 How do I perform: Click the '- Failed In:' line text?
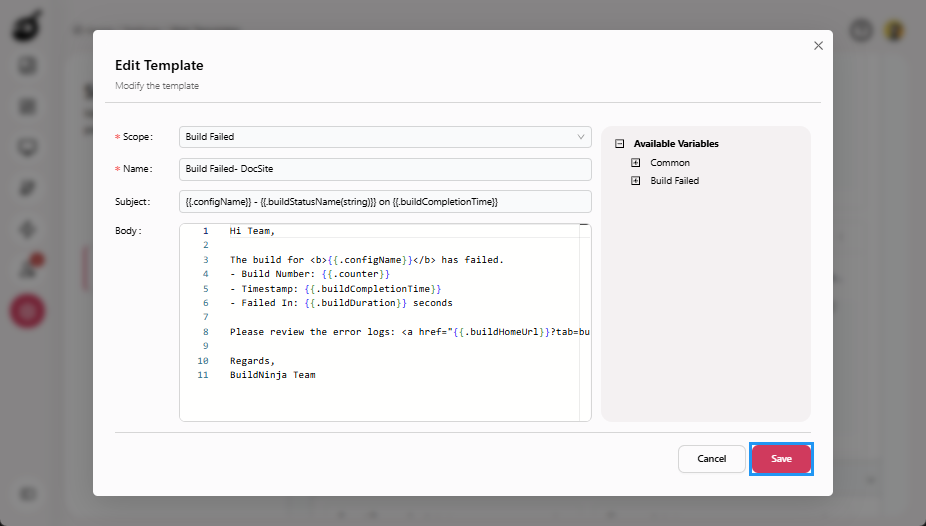pyautogui.click(x=341, y=303)
